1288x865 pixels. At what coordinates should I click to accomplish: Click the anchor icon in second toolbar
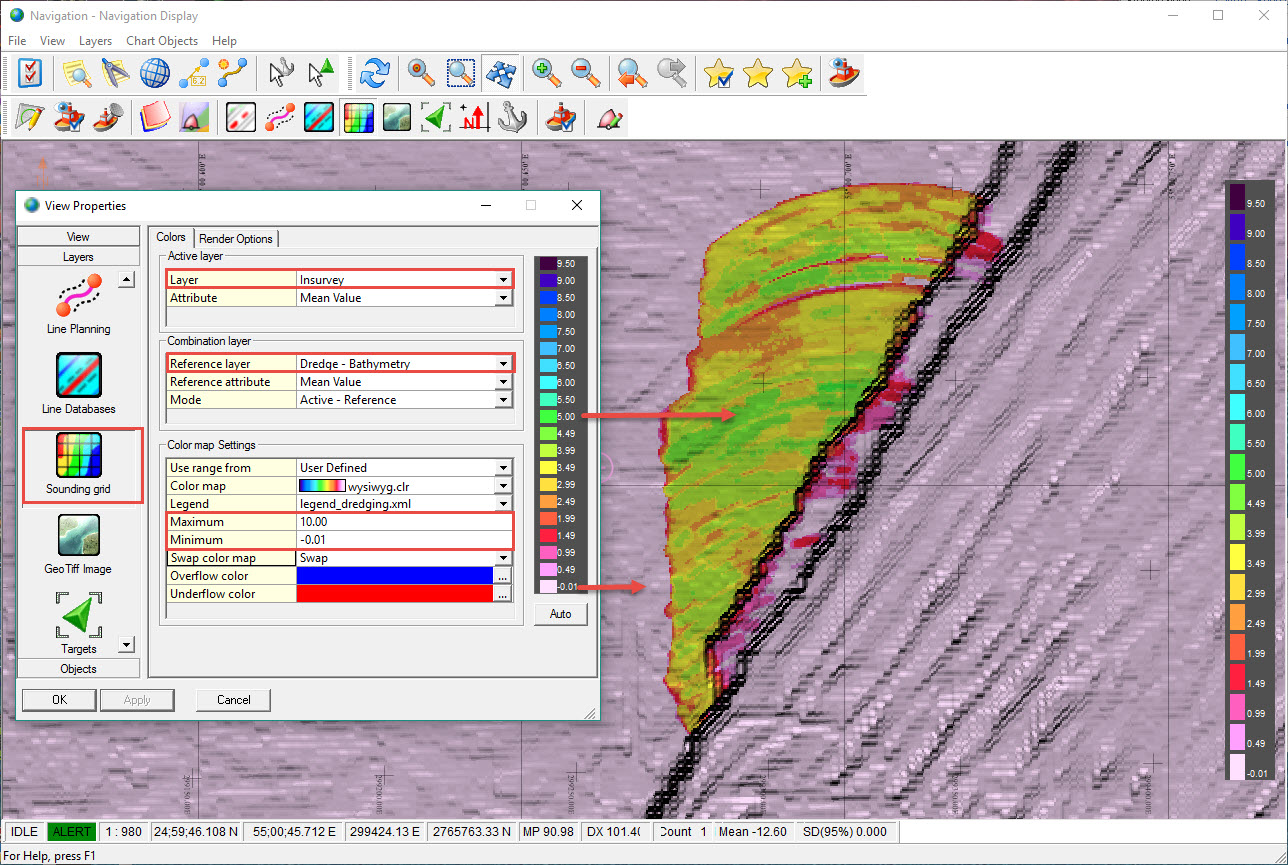[x=512, y=117]
